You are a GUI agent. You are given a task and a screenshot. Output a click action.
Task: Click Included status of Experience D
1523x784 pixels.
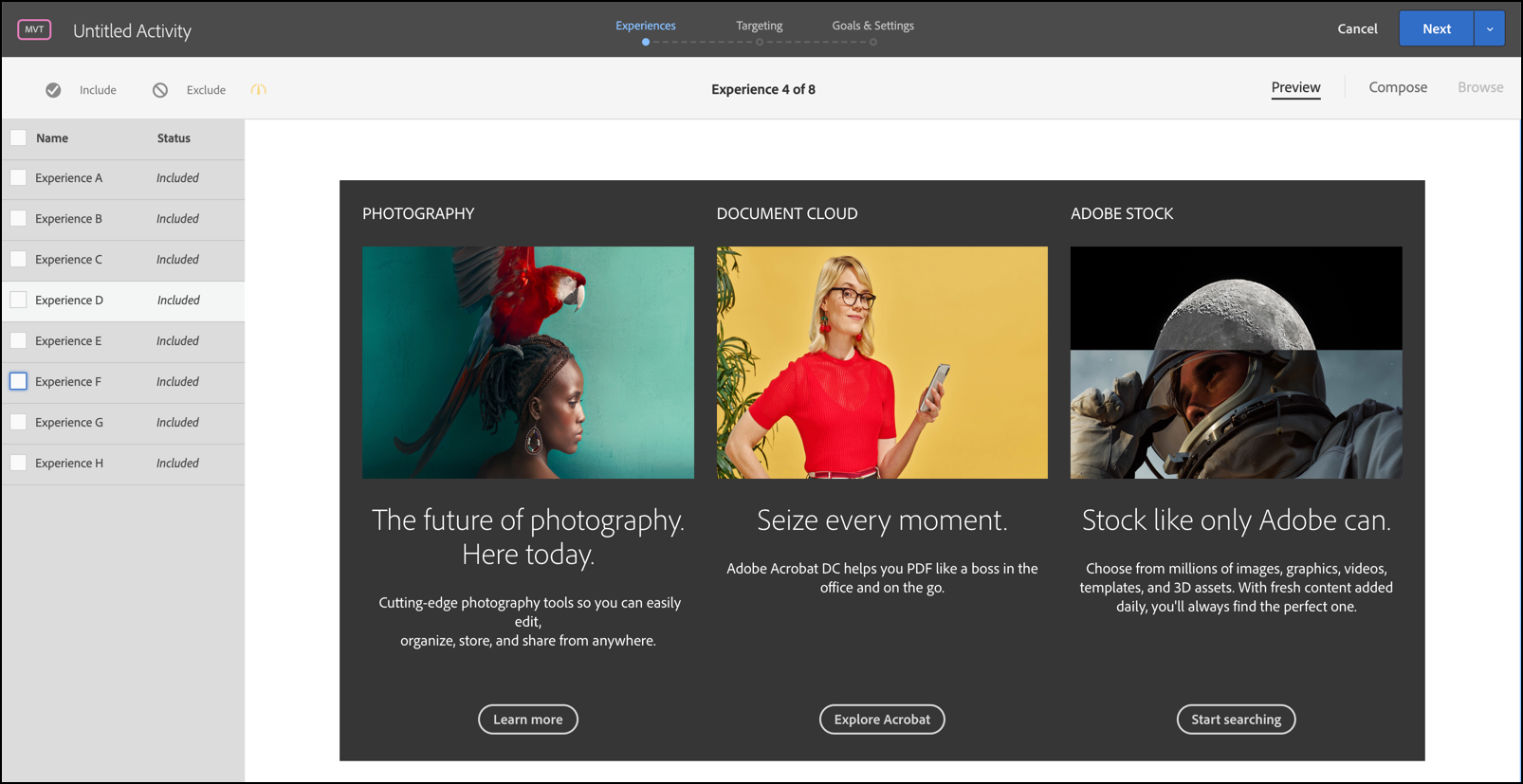click(x=178, y=300)
